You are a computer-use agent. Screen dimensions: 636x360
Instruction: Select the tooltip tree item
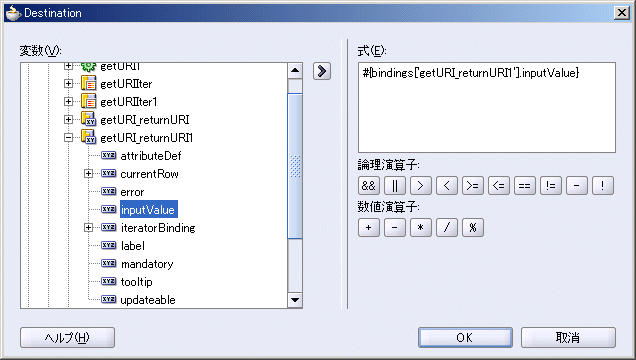[x=137, y=282]
